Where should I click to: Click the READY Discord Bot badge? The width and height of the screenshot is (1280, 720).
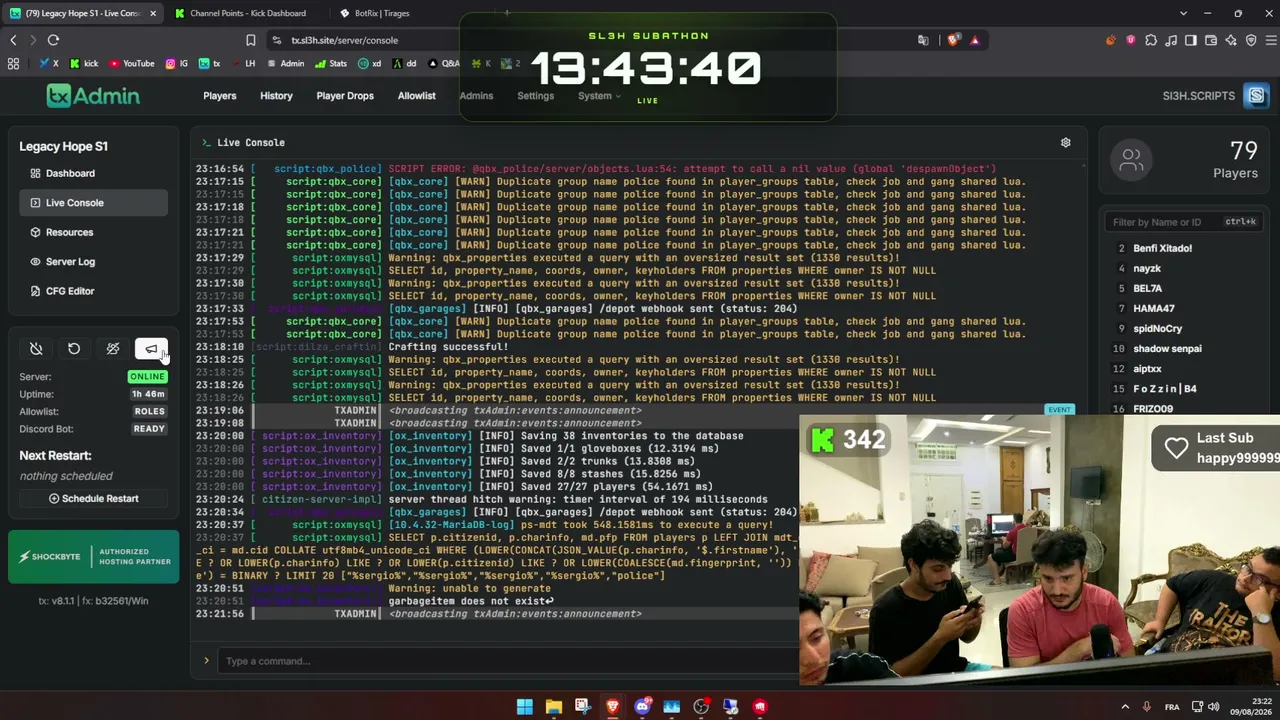[149, 429]
